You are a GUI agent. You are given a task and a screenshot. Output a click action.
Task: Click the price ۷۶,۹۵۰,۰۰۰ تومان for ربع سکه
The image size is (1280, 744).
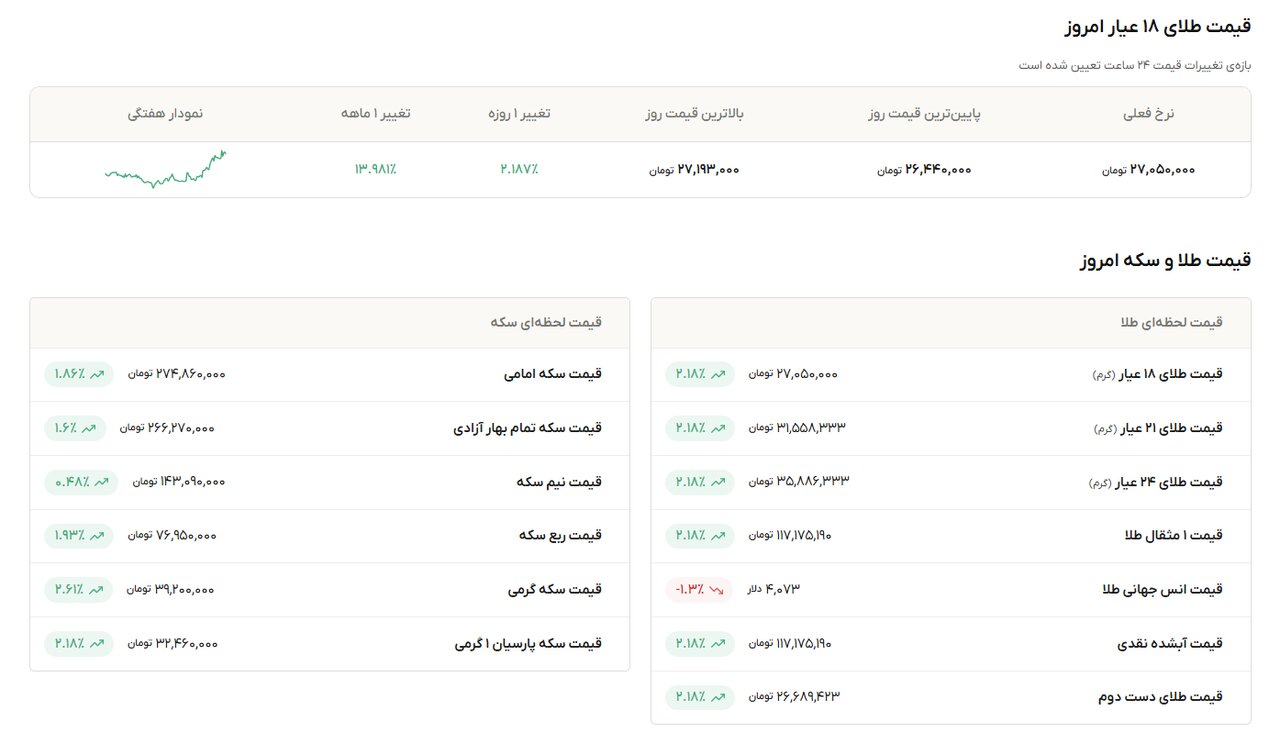click(172, 536)
